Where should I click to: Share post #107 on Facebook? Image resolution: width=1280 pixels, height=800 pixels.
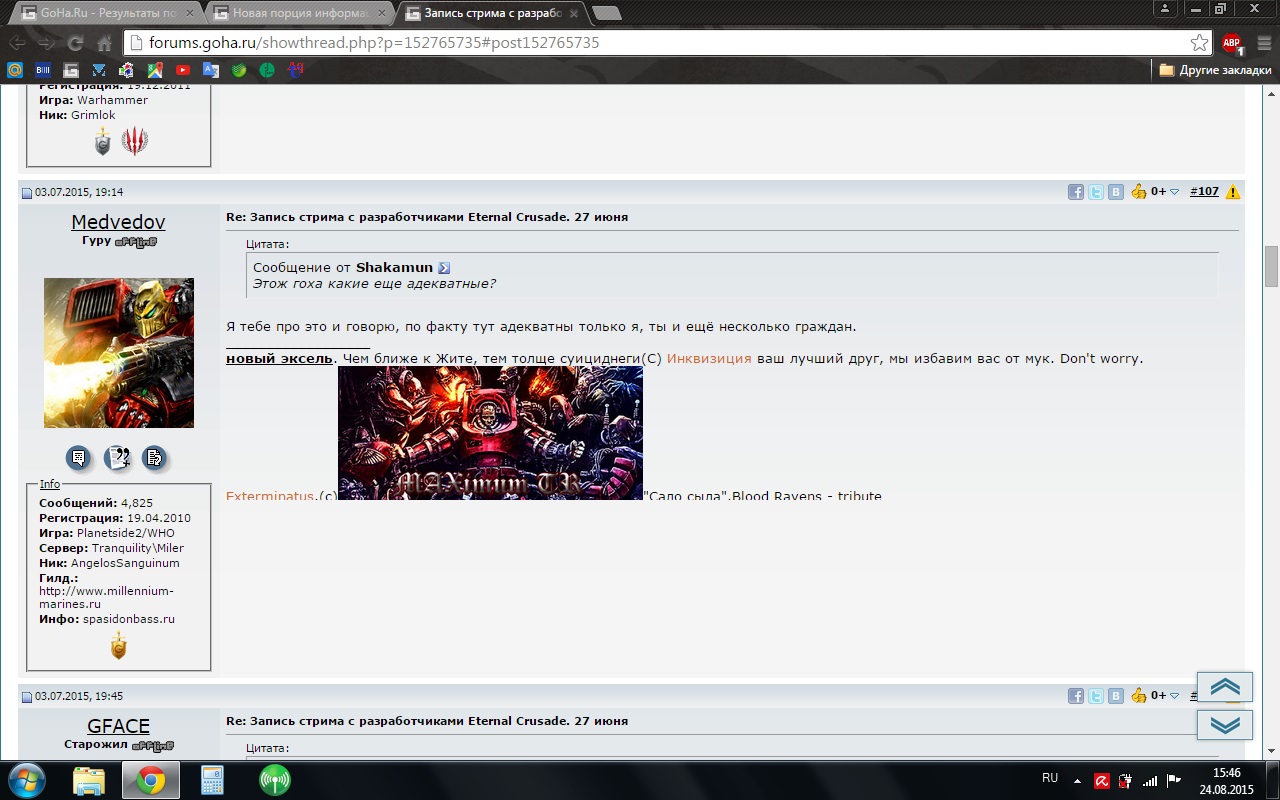(1076, 192)
